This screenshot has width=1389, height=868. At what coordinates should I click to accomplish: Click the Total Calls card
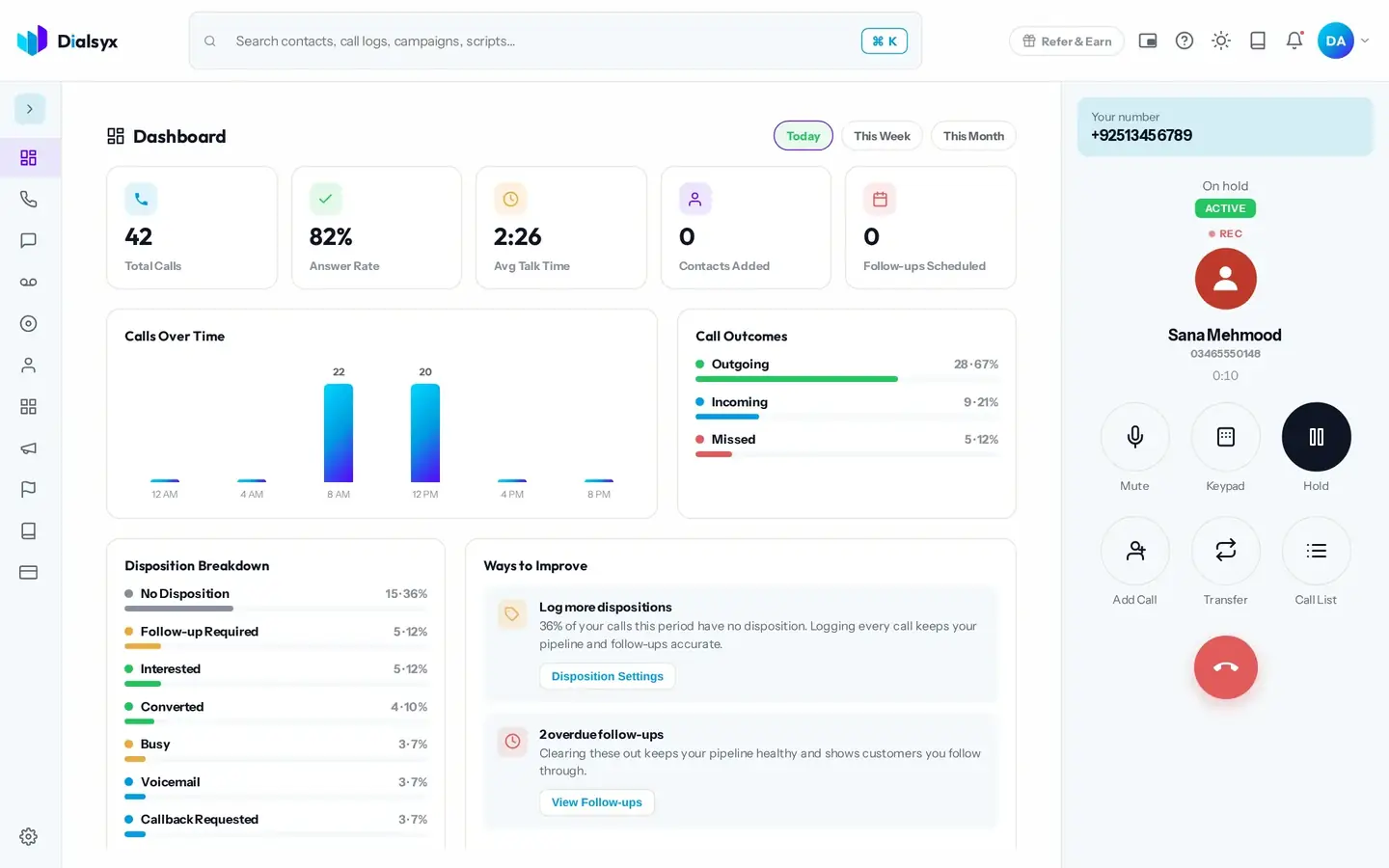pyautogui.click(x=192, y=228)
